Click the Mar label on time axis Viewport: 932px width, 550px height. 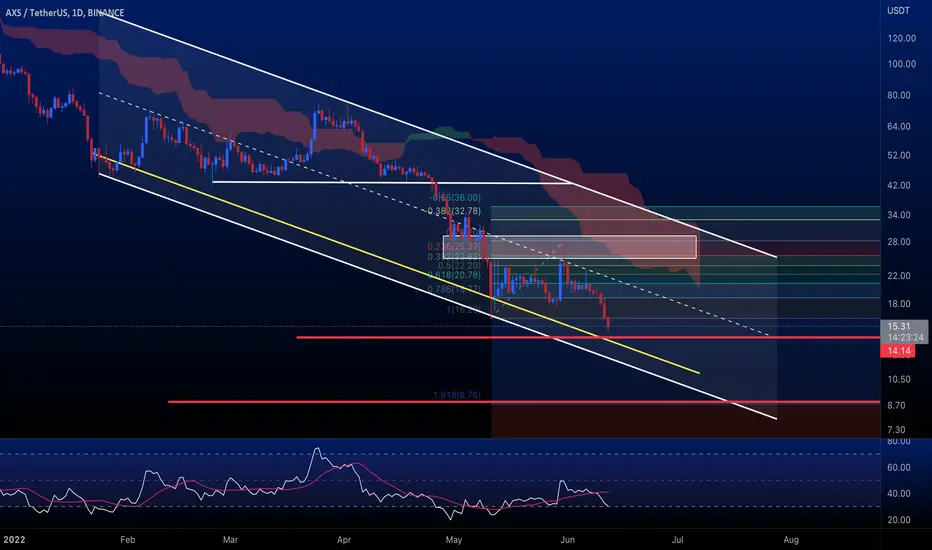(x=230, y=540)
